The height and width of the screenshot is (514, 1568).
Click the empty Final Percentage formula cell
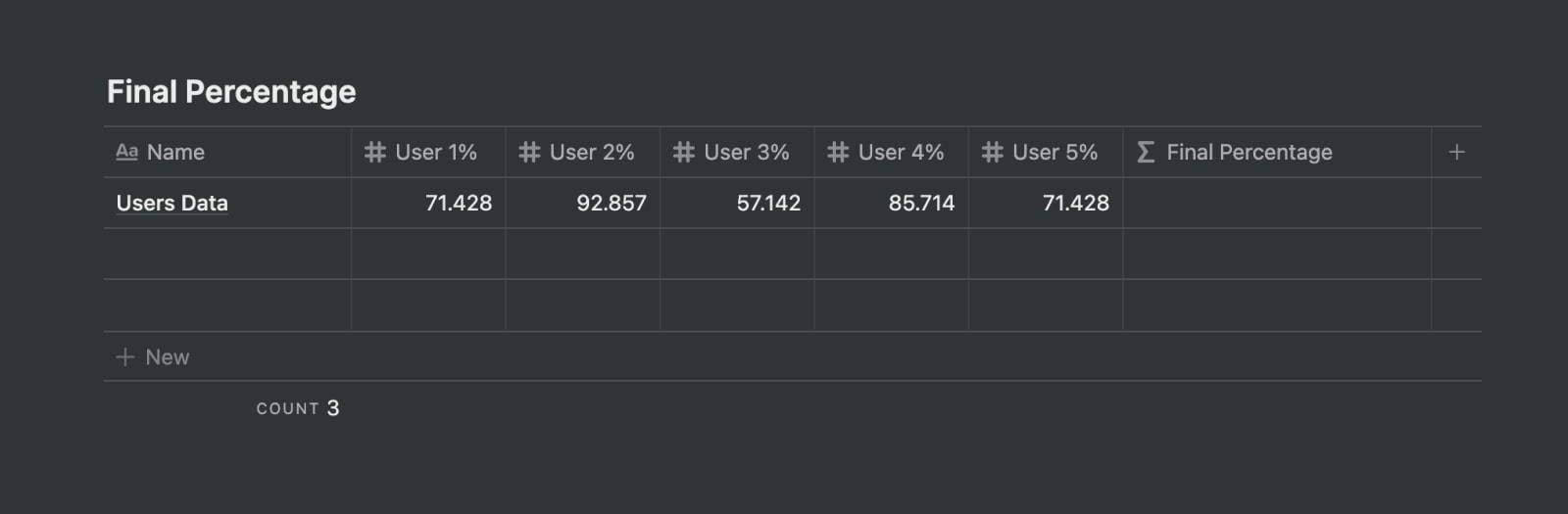pos(1277,203)
